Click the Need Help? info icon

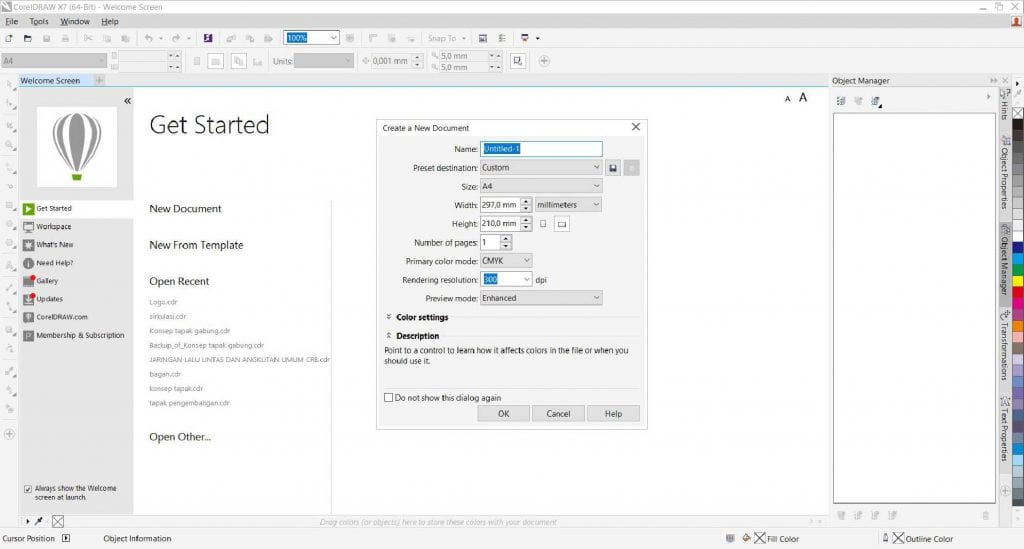(28, 263)
